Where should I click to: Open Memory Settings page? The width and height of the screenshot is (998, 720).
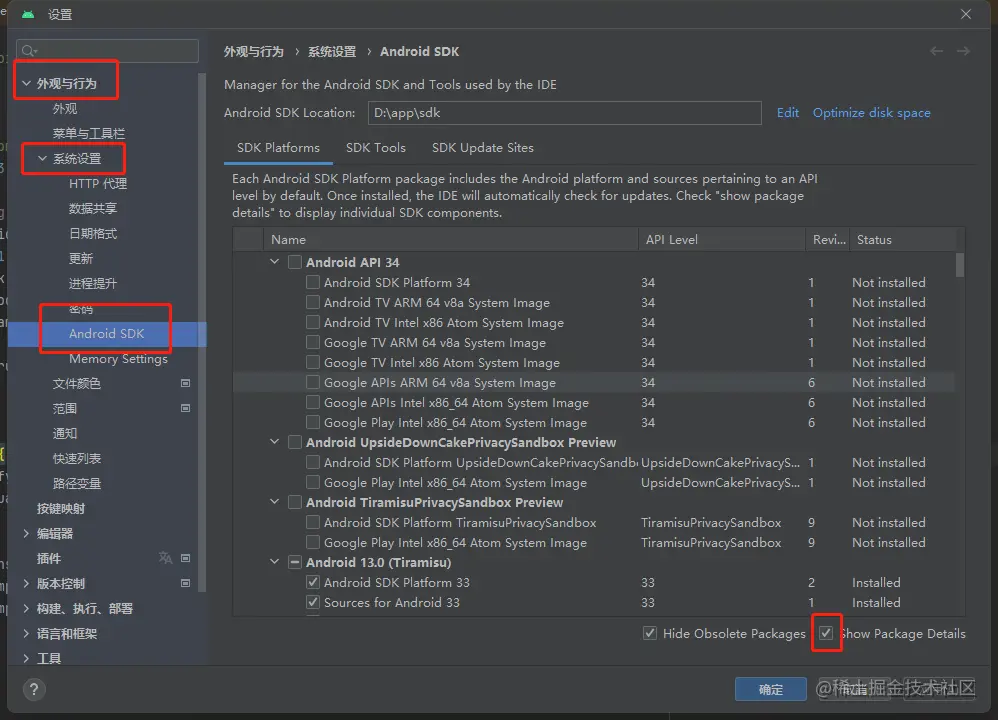pos(118,358)
